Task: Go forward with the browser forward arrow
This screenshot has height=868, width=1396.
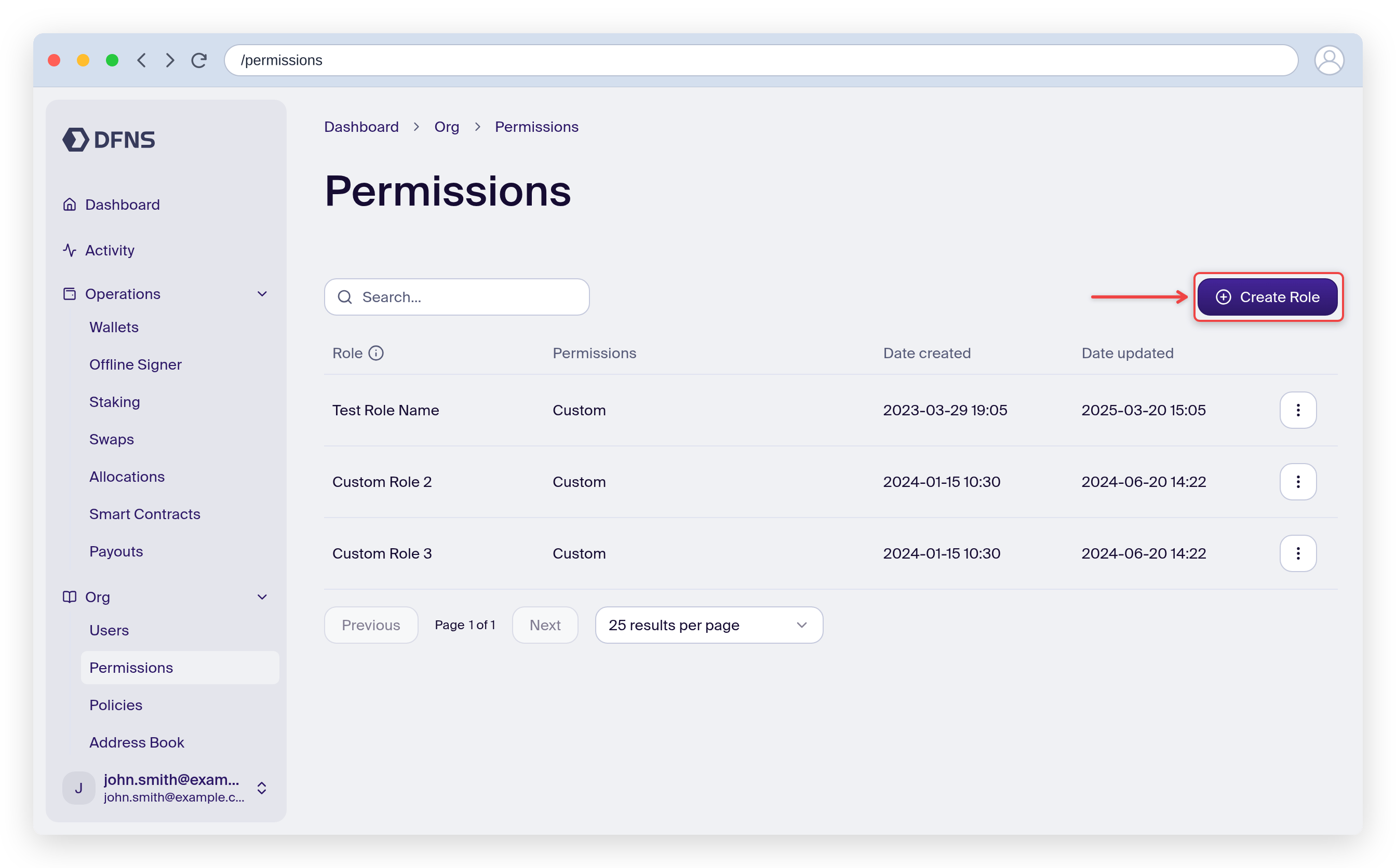Action: click(x=170, y=60)
